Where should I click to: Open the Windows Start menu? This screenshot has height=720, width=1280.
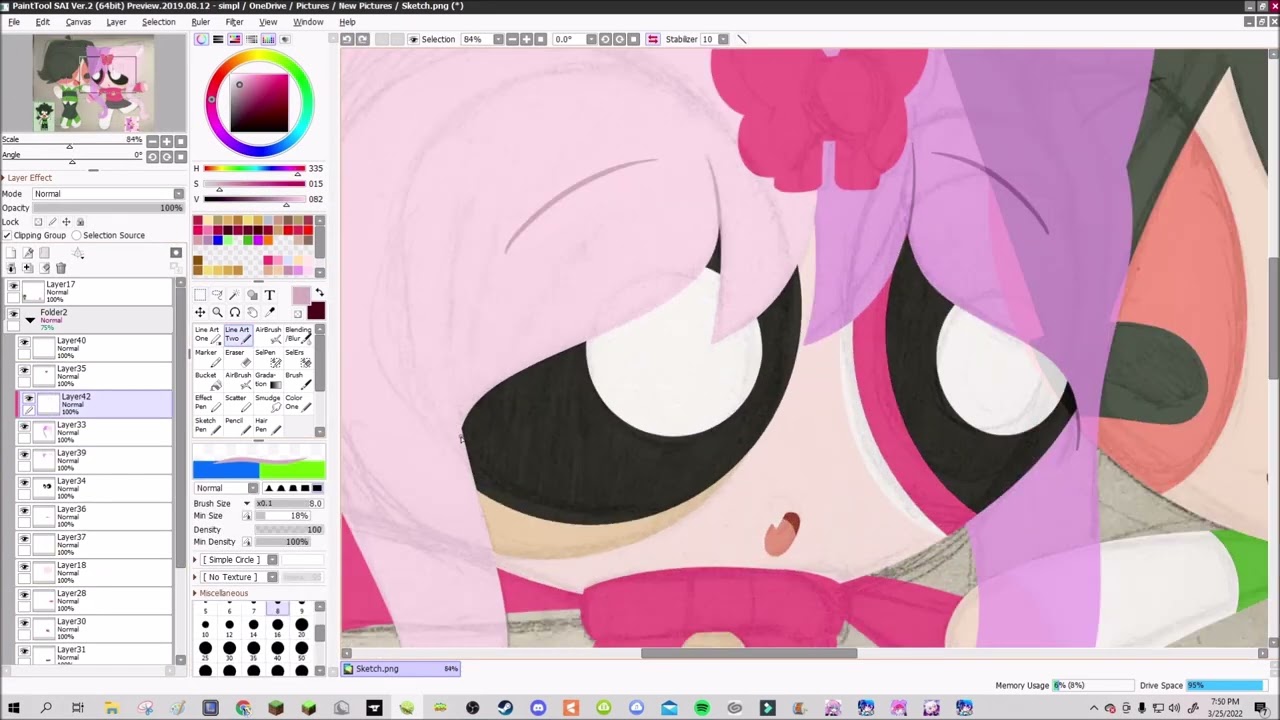click(13, 709)
